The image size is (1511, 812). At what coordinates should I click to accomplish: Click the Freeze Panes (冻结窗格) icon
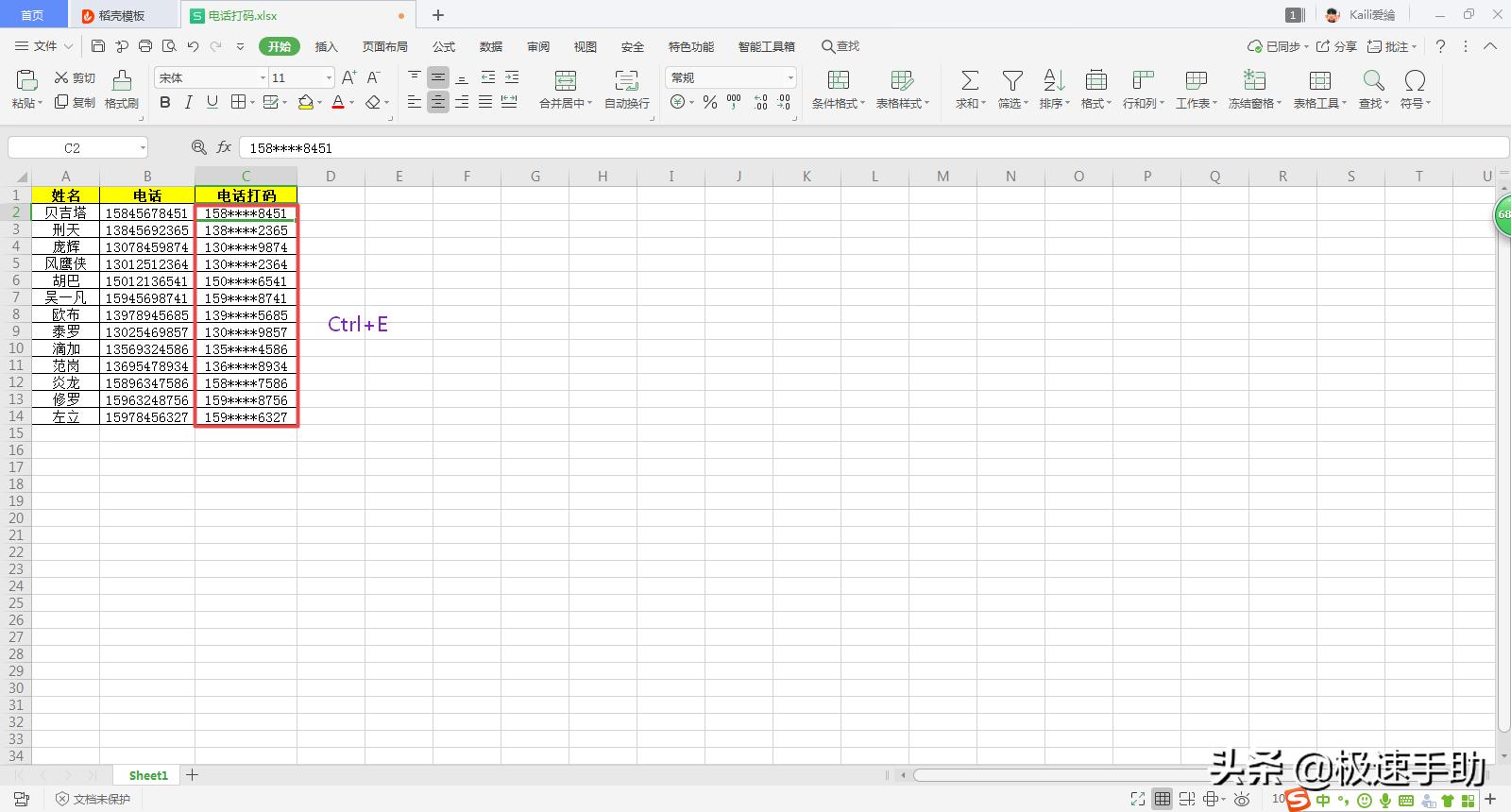tap(1254, 81)
